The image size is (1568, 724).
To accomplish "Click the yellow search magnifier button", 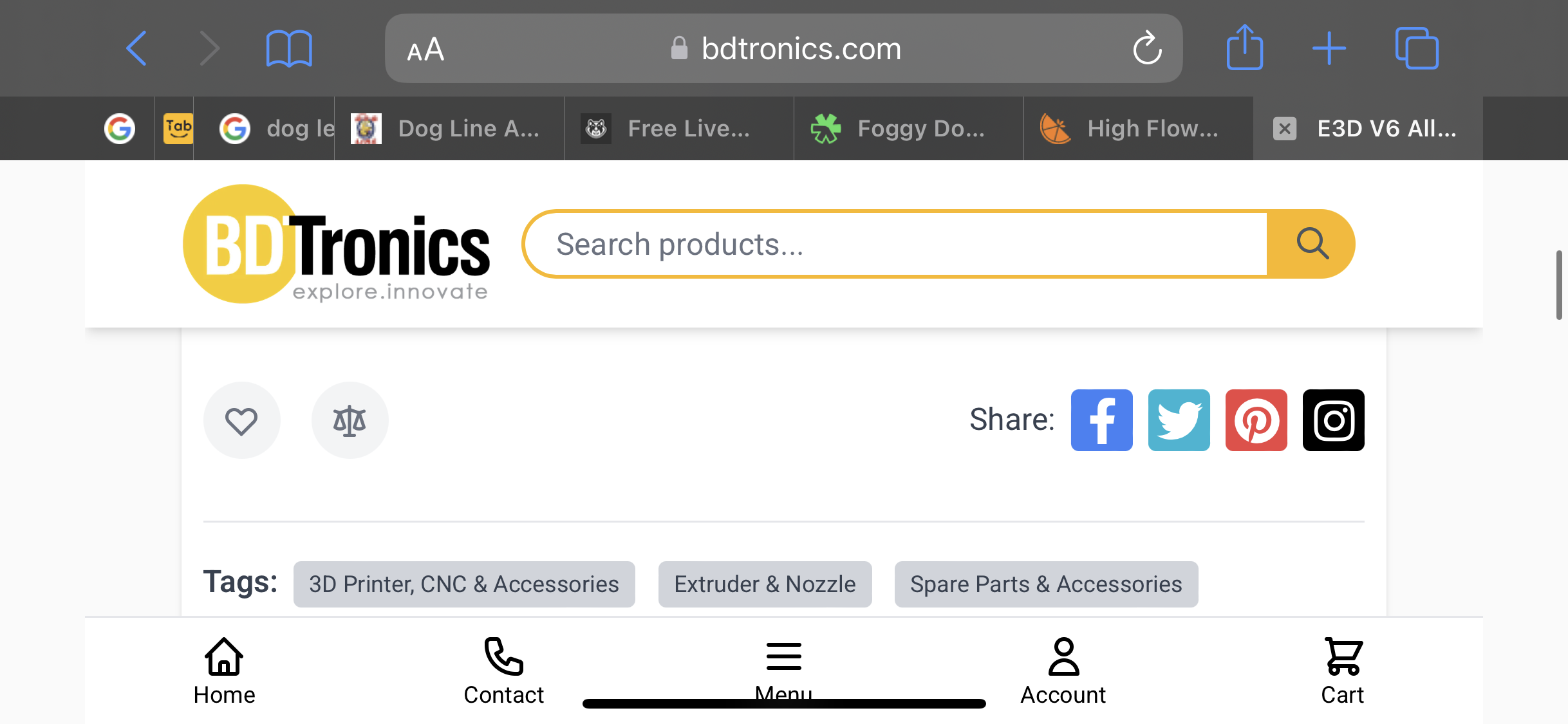I will tap(1312, 244).
